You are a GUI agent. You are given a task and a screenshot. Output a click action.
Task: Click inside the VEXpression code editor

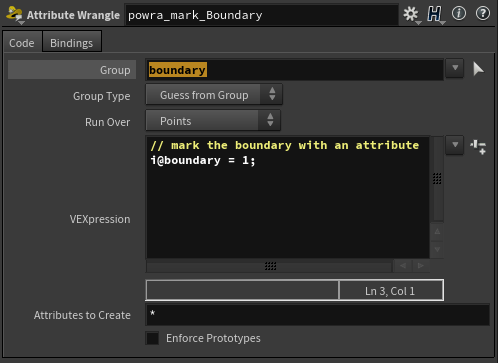[288, 197]
